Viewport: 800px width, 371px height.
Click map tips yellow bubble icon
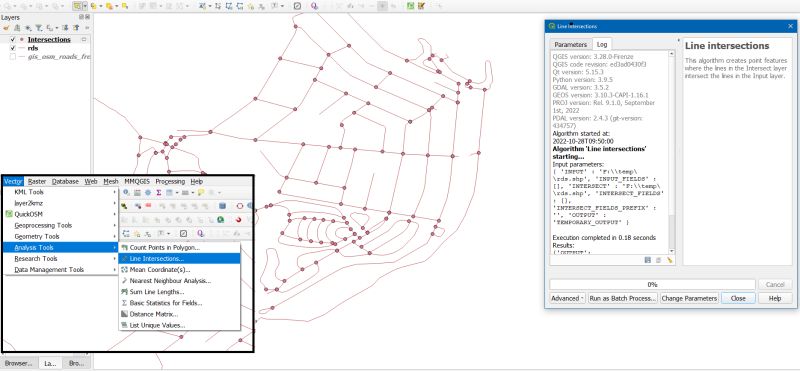[201, 192]
